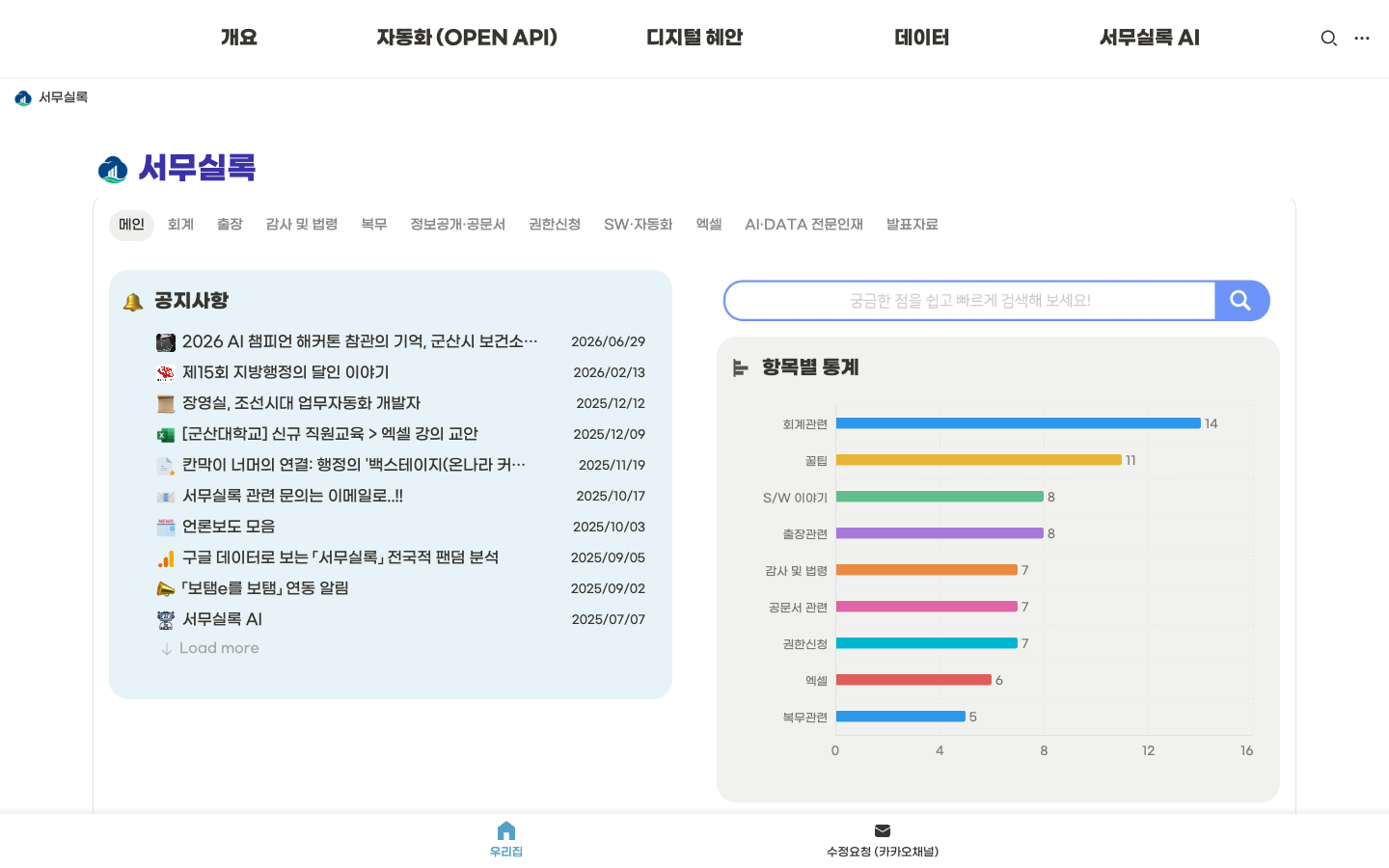Click the 우리집 home icon in bottom bar
Viewport: 1389px width, 868px height.
pos(506,830)
